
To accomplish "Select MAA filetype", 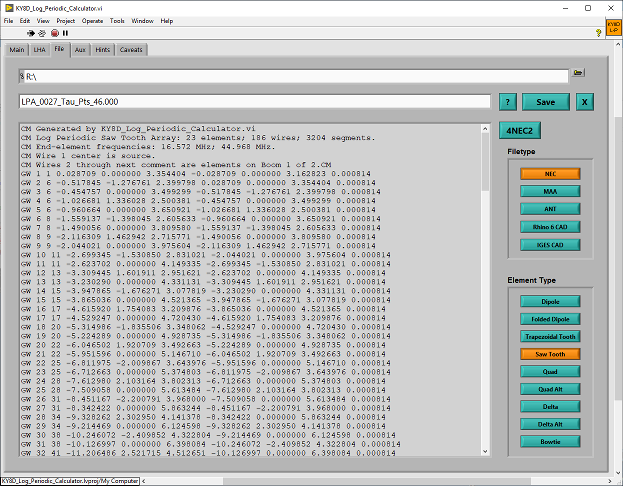I will coord(550,192).
